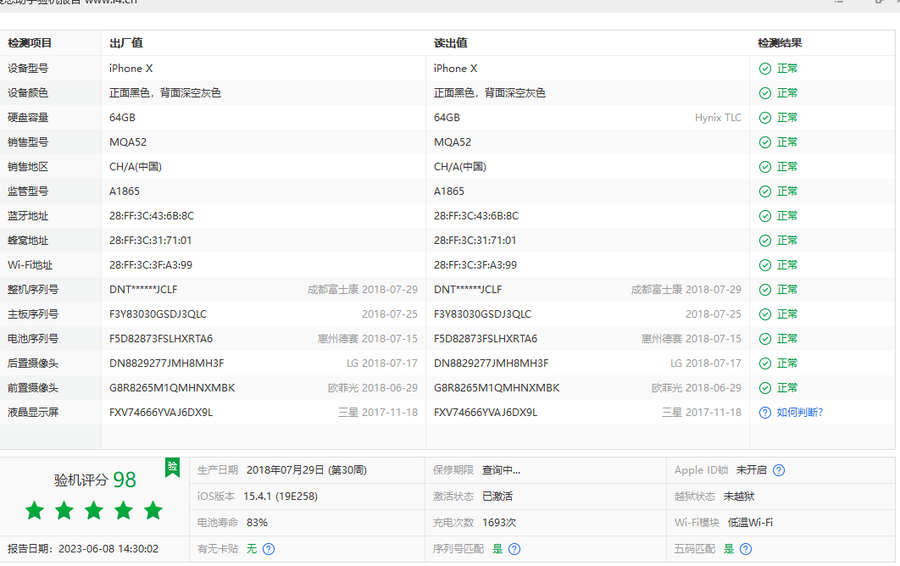Click the help icon next to 五码匹配

[746, 549]
